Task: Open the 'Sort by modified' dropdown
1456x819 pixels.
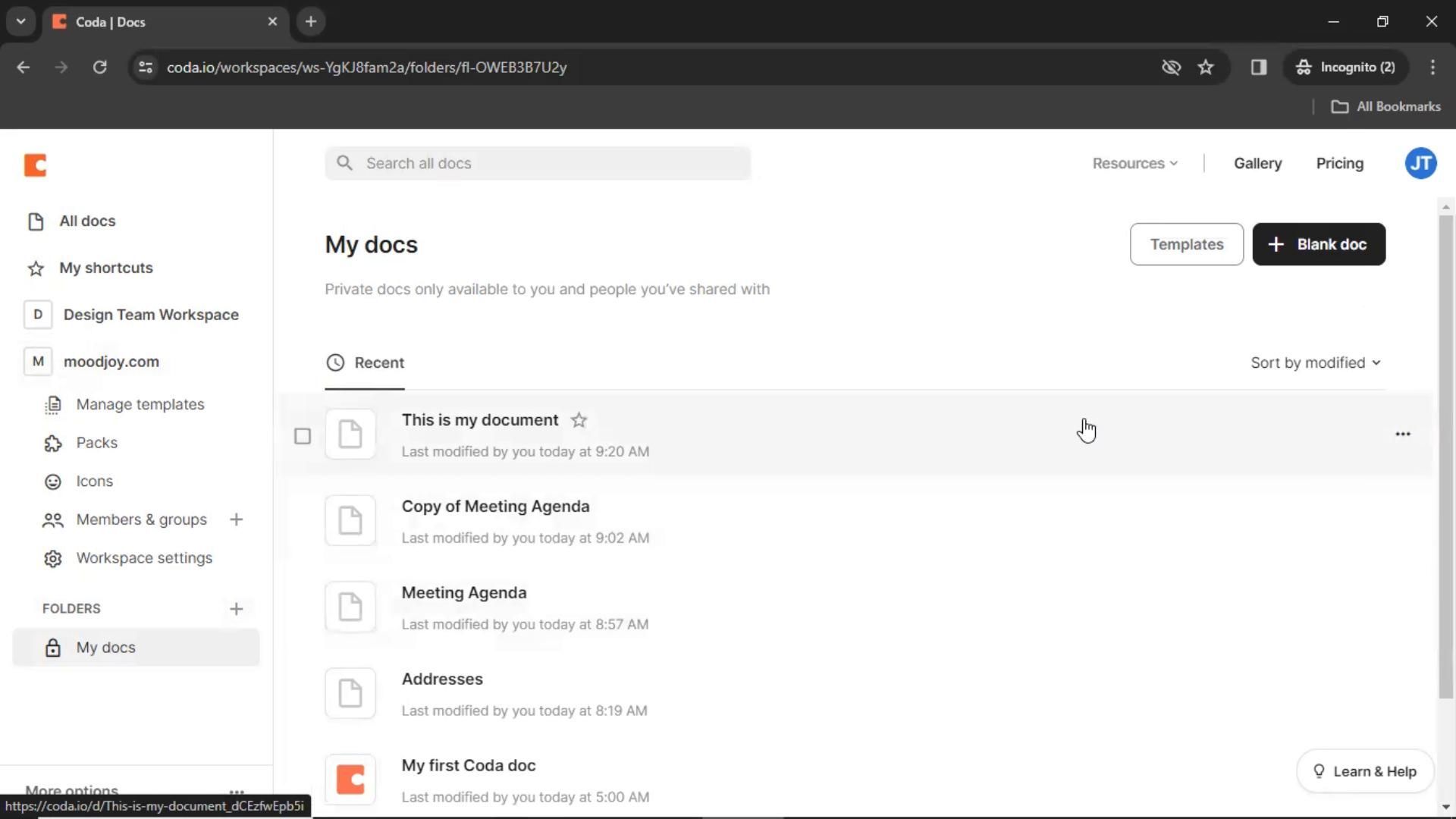Action: click(1315, 362)
